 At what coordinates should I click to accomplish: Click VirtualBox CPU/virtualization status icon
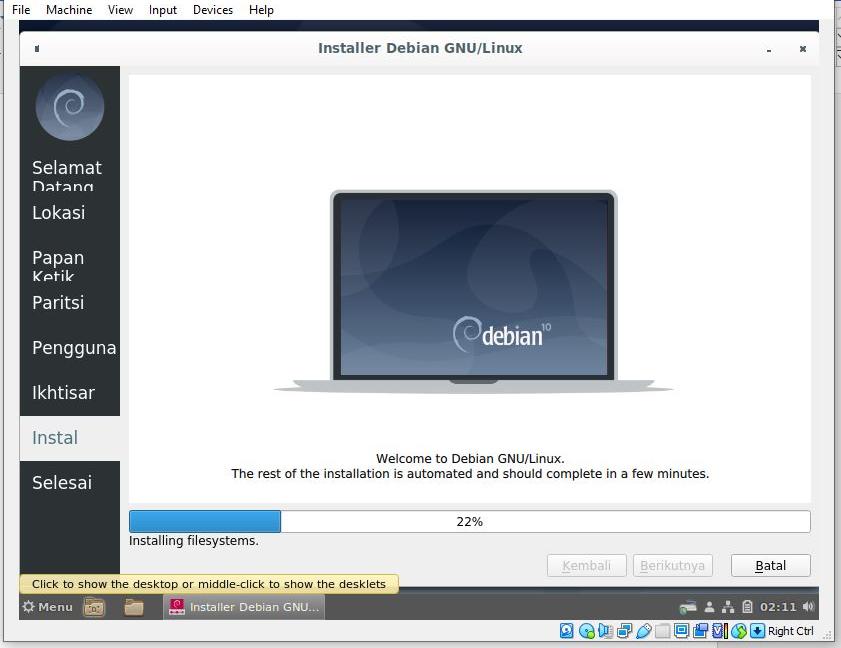click(720, 631)
